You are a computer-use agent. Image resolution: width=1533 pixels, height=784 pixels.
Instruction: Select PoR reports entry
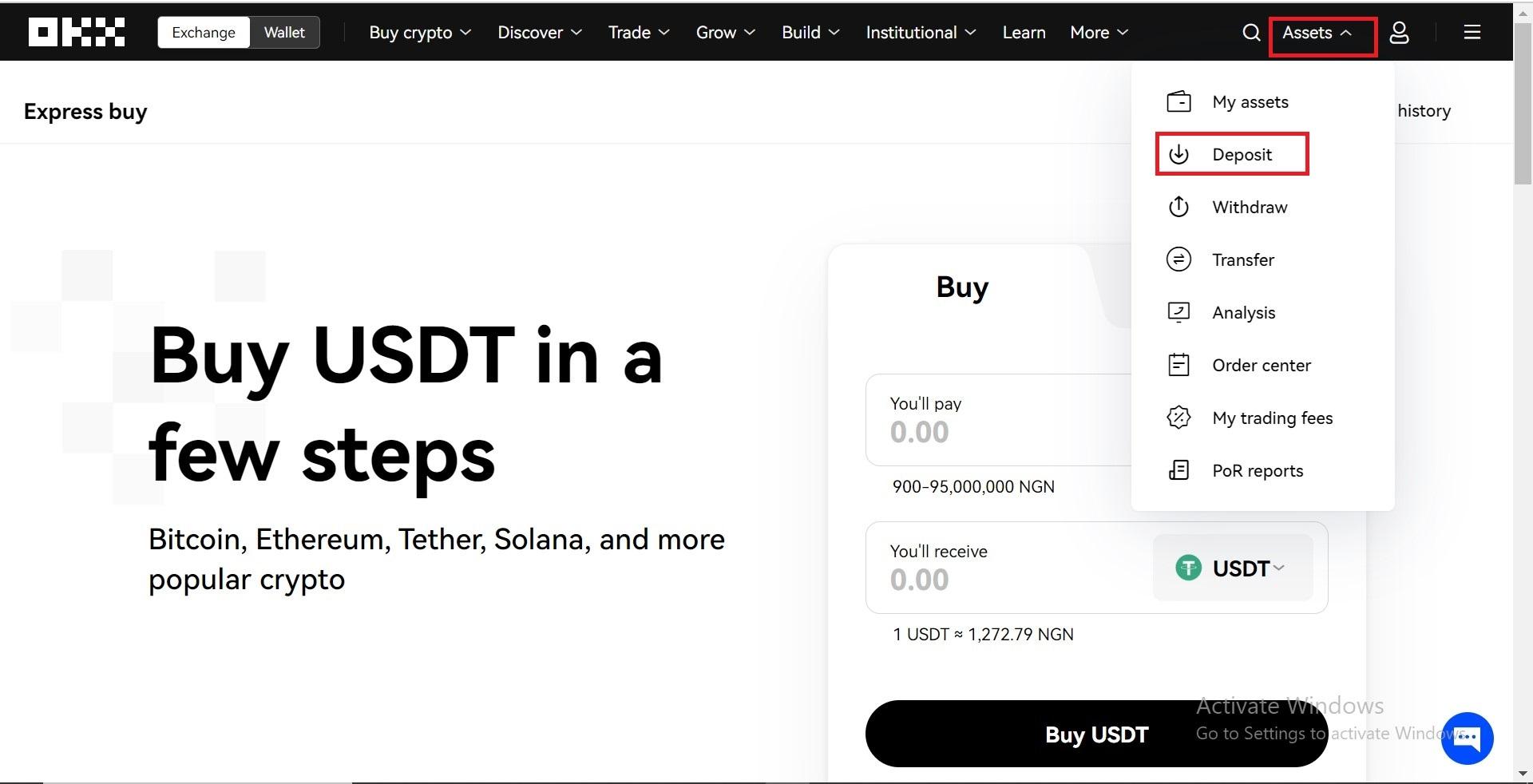[1258, 470]
